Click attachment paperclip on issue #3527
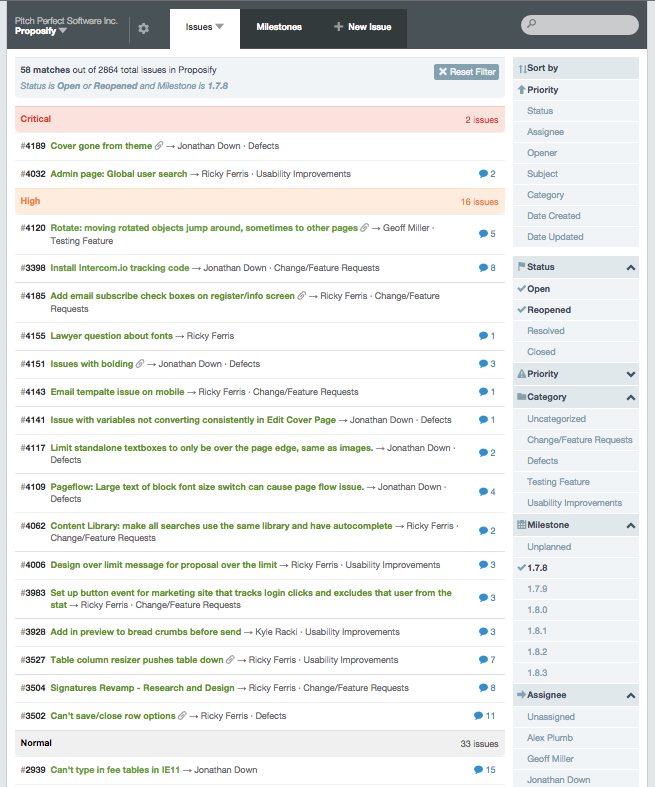 point(230,660)
